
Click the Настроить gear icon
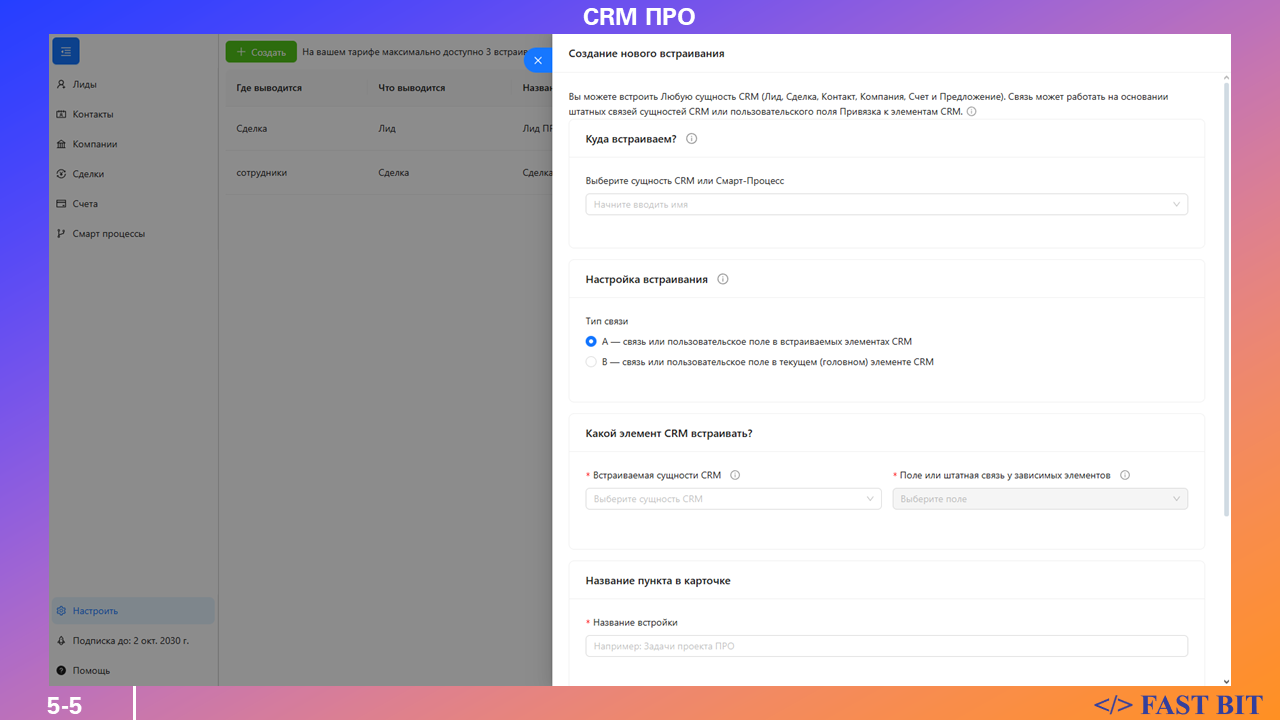tap(61, 611)
